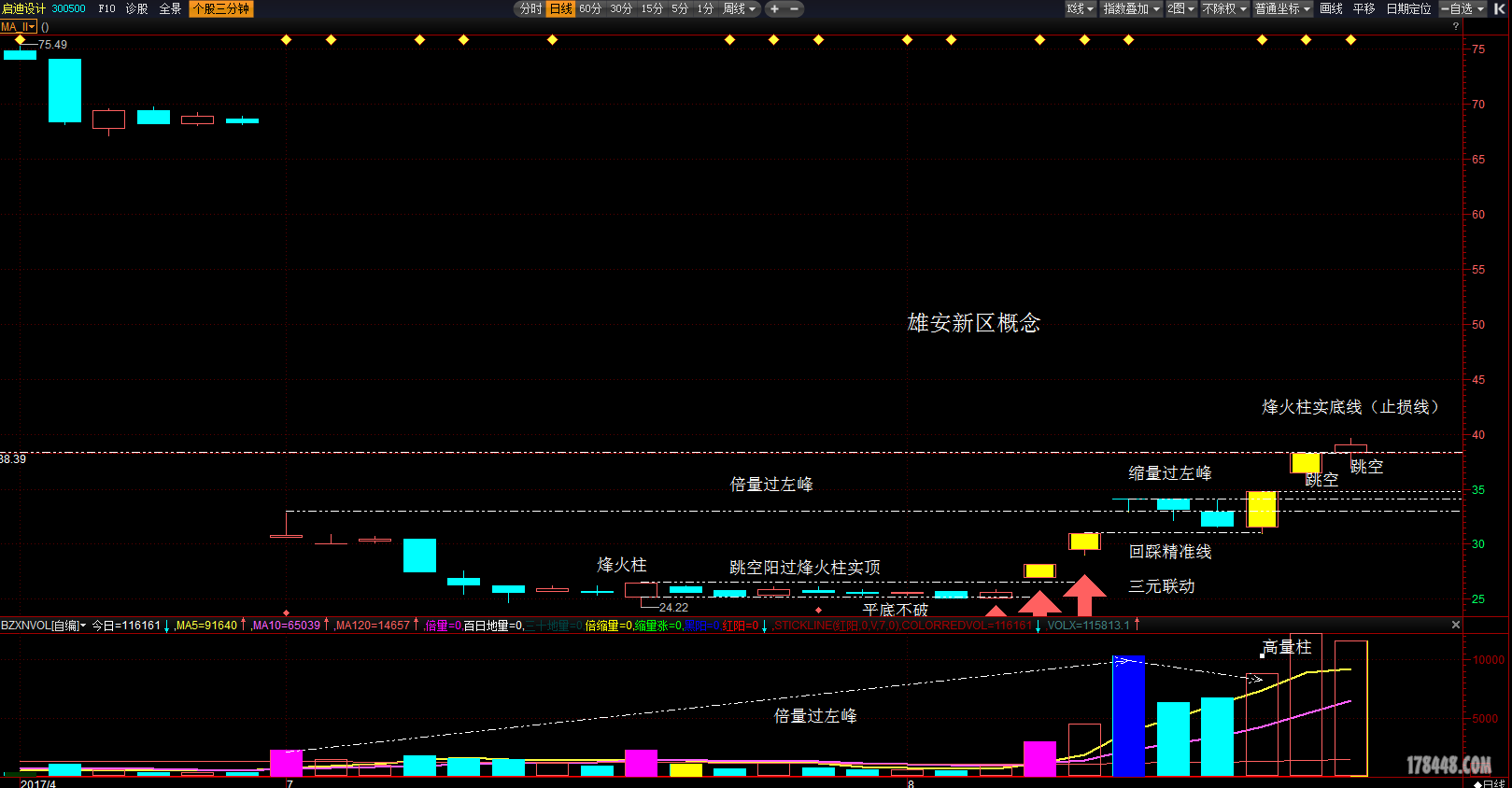
Task: Click the 高量柱 label in volume panel
Action: tap(1287, 647)
